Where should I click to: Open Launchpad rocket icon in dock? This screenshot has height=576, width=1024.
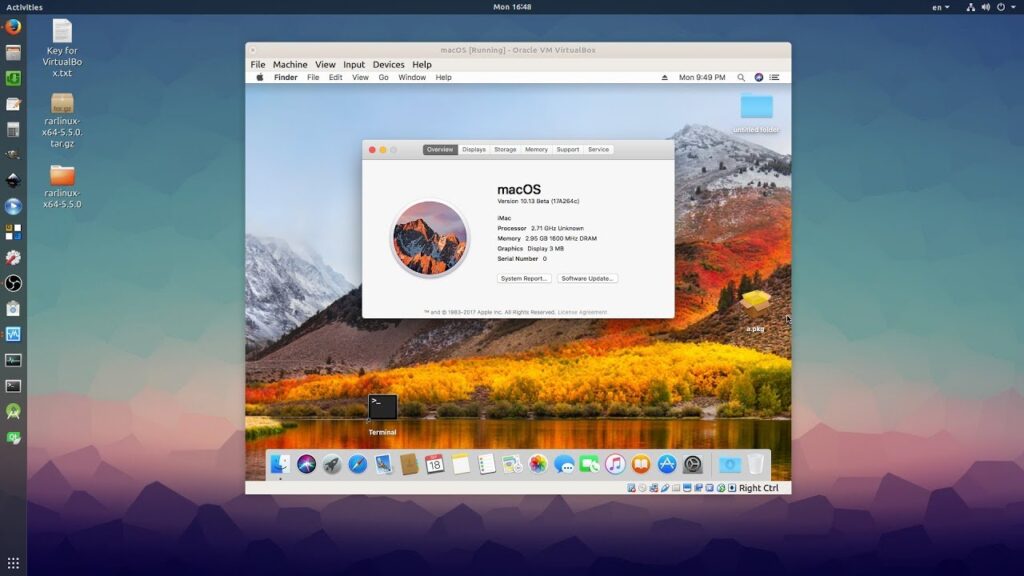(x=332, y=464)
